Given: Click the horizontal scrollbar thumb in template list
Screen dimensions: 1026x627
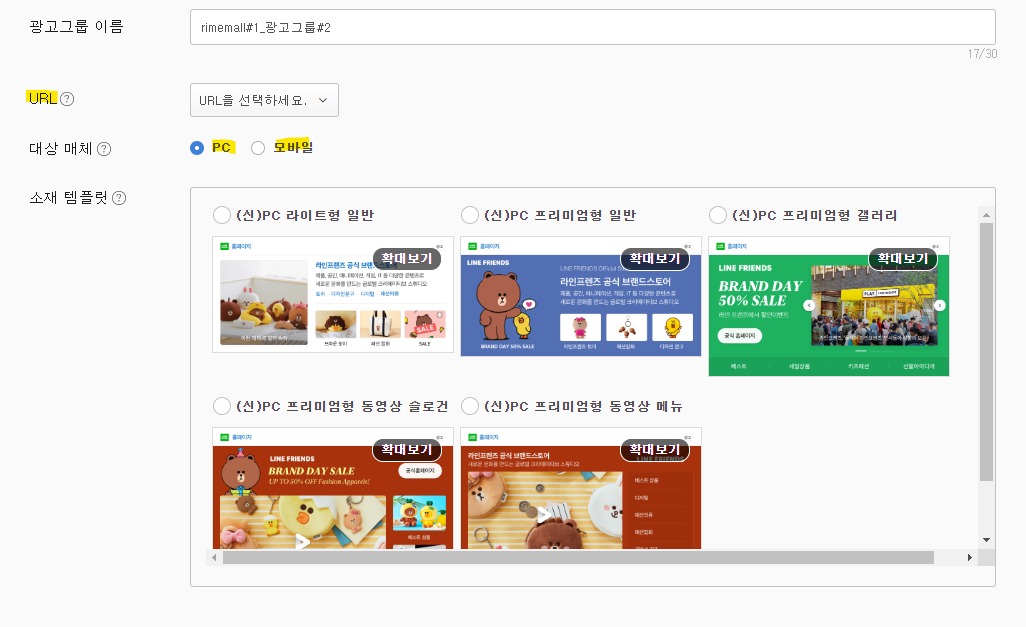Looking at the screenshot, I should 578,558.
